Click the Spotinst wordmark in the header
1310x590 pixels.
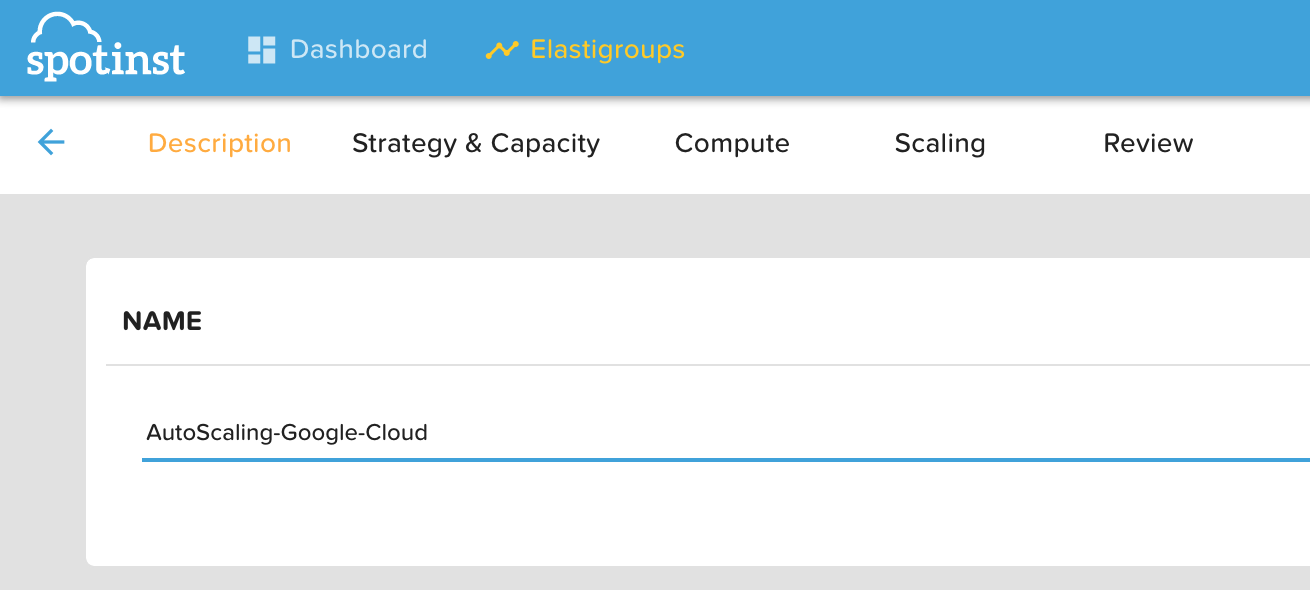(x=107, y=60)
